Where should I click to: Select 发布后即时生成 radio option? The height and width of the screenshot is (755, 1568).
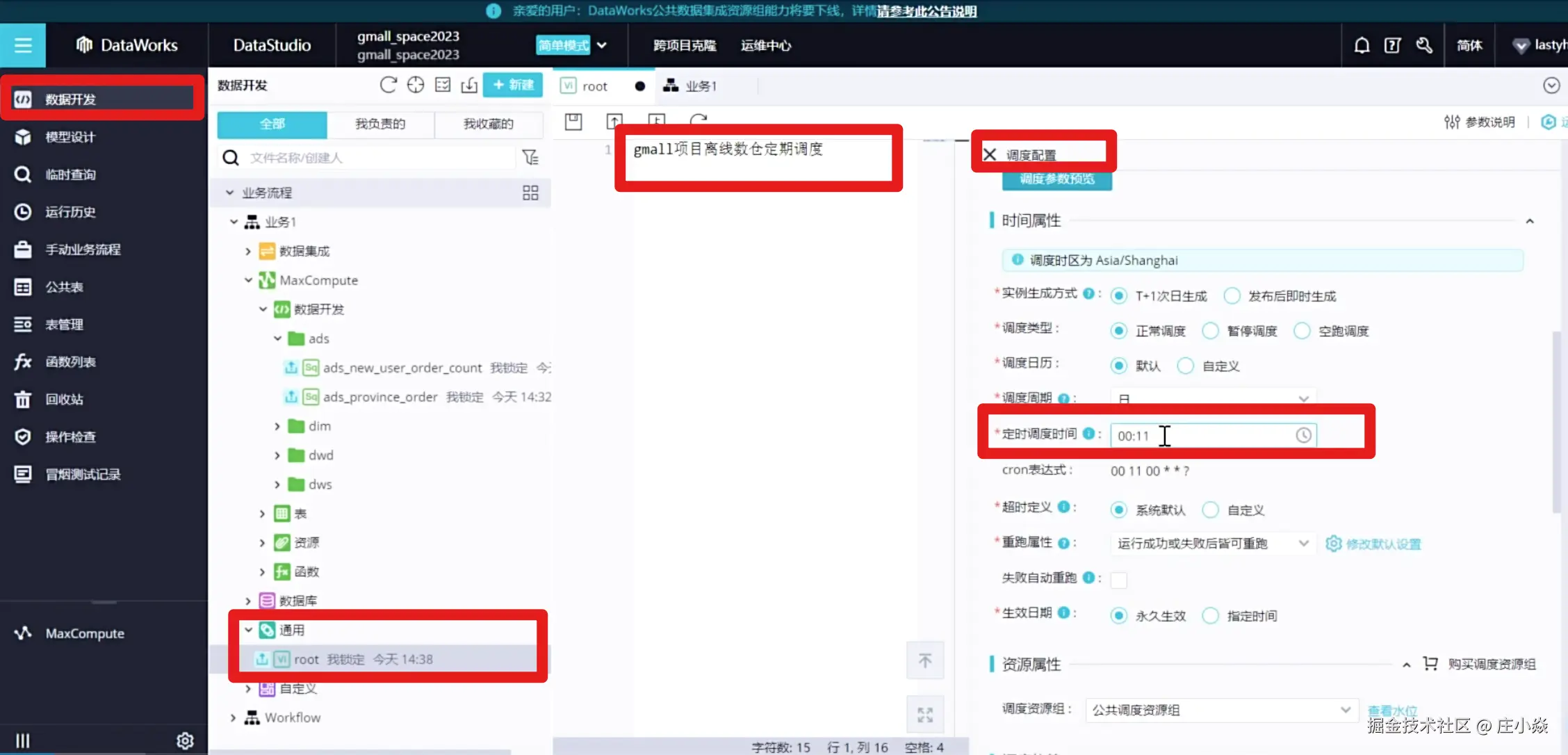pos(1232,296)
